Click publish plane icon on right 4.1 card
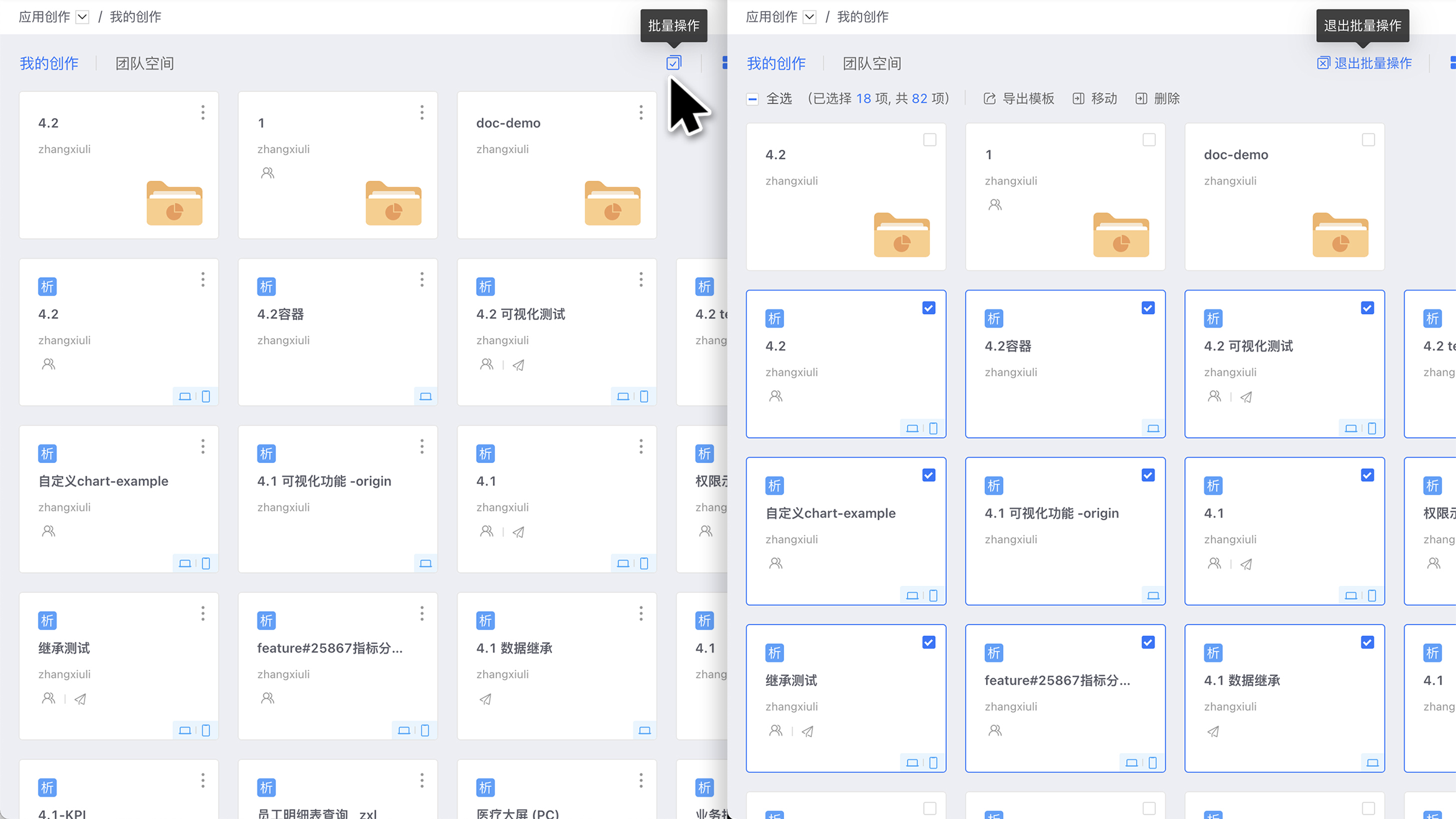The width and height of the screenshot is (1456, 819). (1246, 564)
